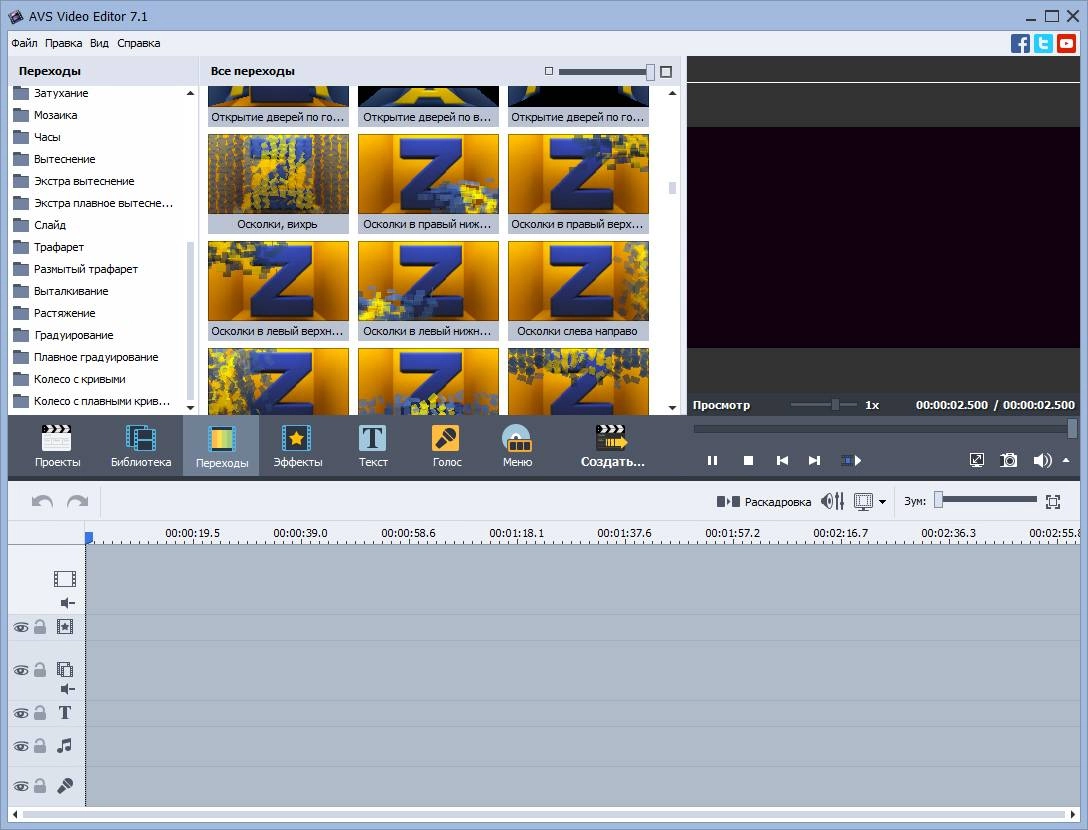Adjust the thumbnail size slider
This screenshot has height=830, width=1088.
pos(606,71)
